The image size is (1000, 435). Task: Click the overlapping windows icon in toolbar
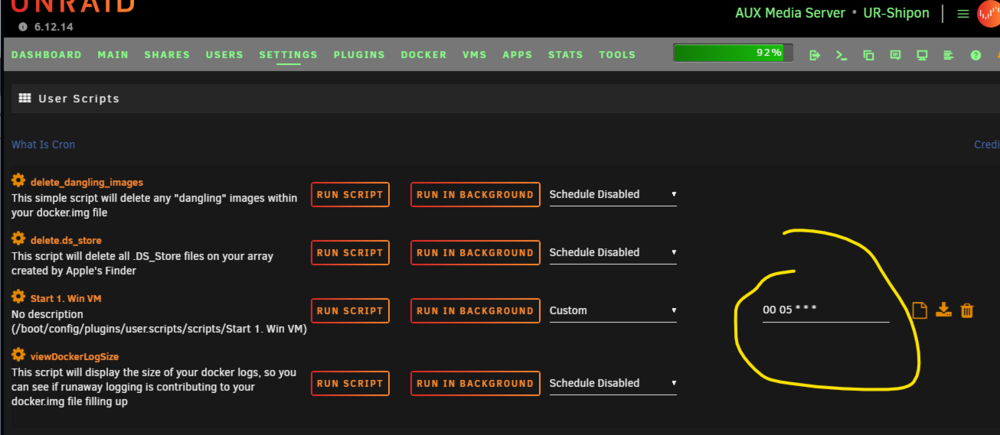(869, 55)
